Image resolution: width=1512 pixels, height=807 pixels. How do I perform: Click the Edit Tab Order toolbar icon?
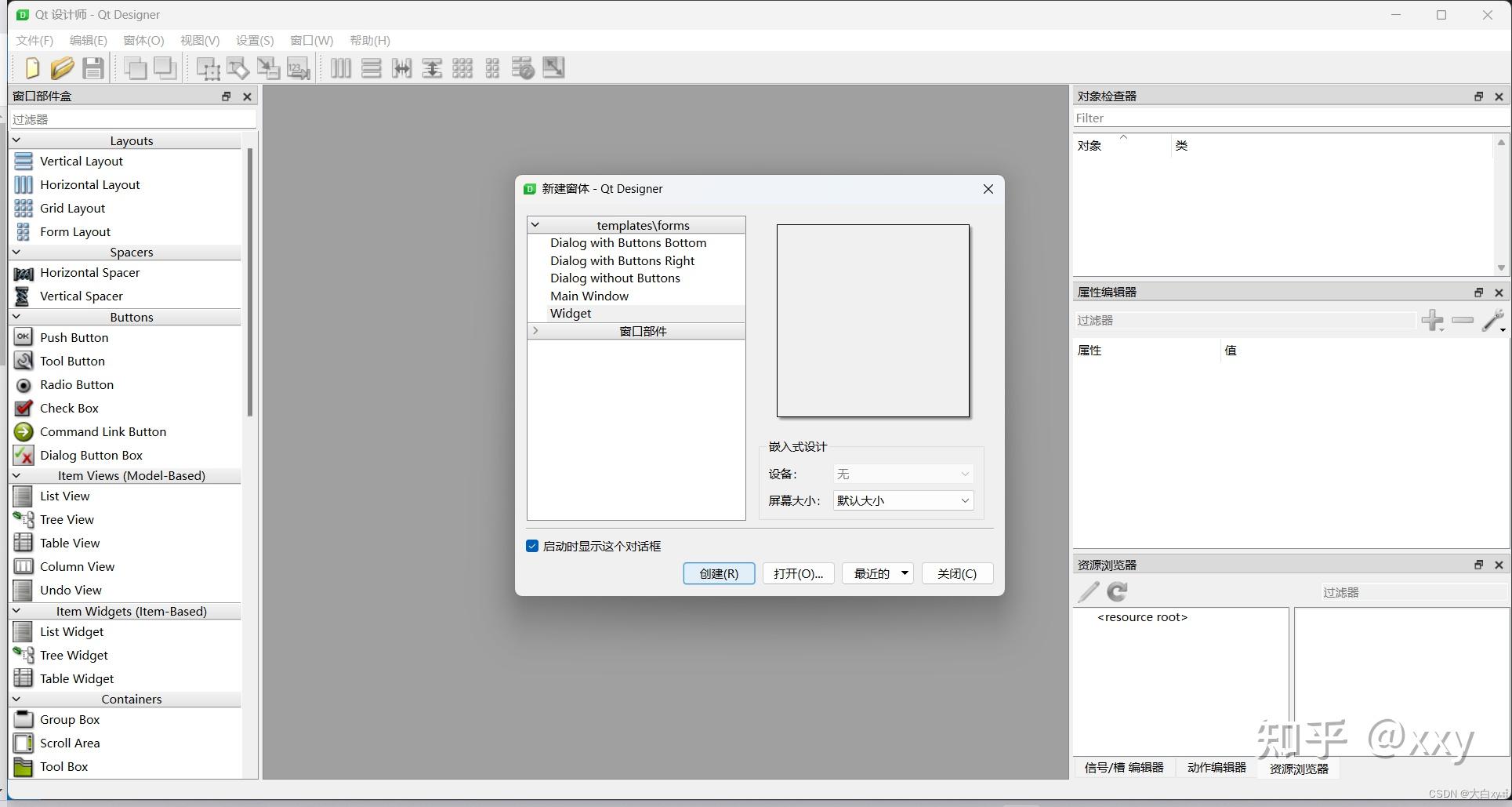coord(297,67)
